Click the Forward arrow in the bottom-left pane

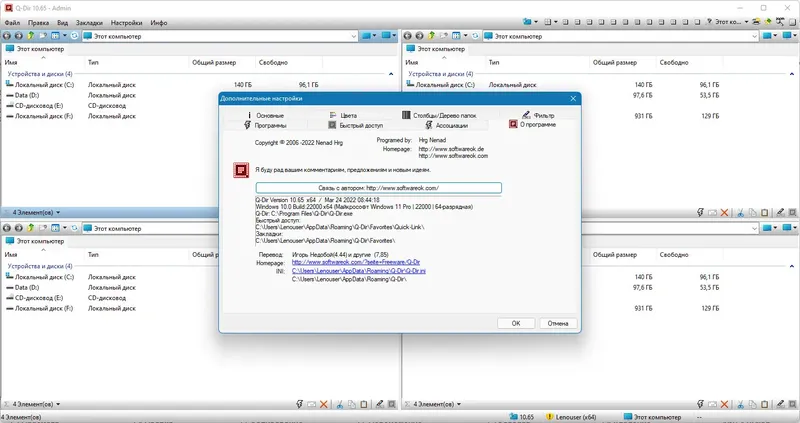[x=18, y=228]
